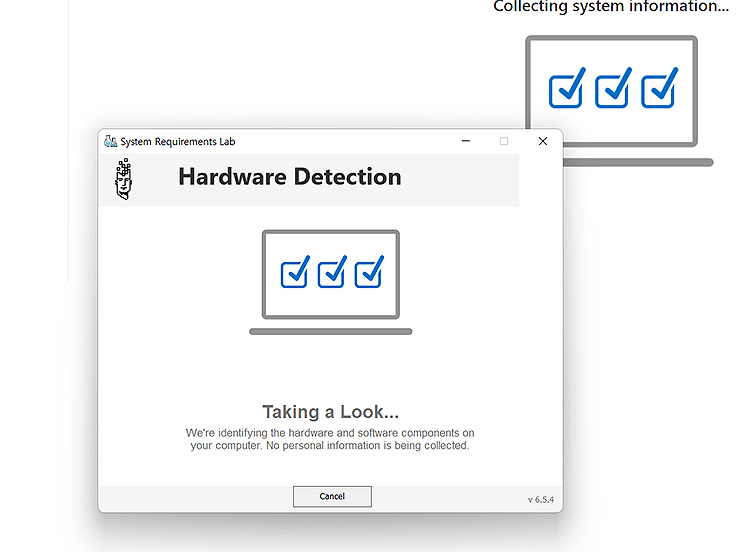Close the System Requirements Lab window
The image size is (740, 552).
coord(543,141)
